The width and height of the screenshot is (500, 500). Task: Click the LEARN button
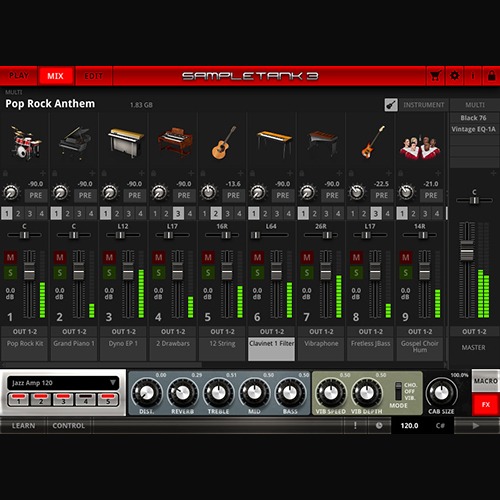pos(23,426)
